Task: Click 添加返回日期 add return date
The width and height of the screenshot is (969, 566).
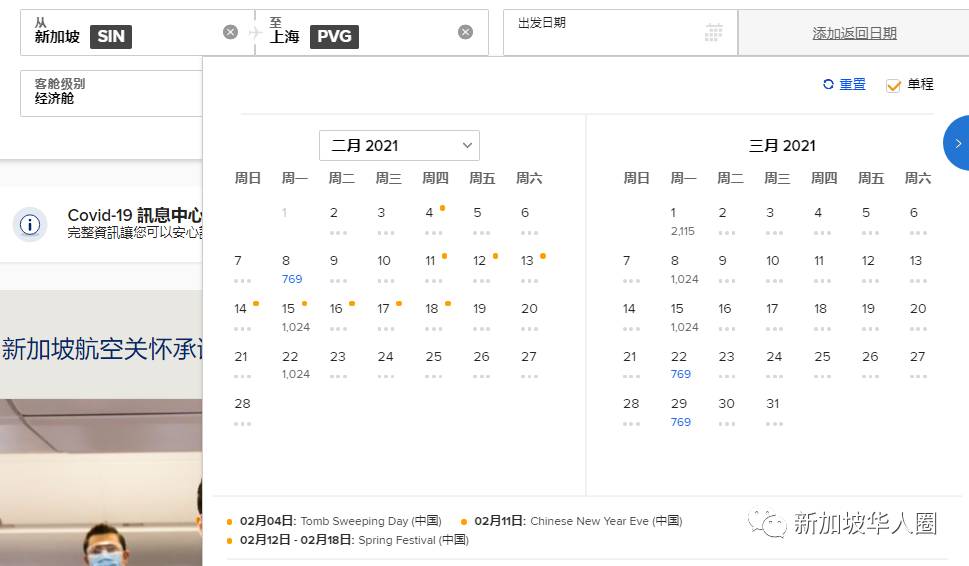Action: click(x=854, y=33)
